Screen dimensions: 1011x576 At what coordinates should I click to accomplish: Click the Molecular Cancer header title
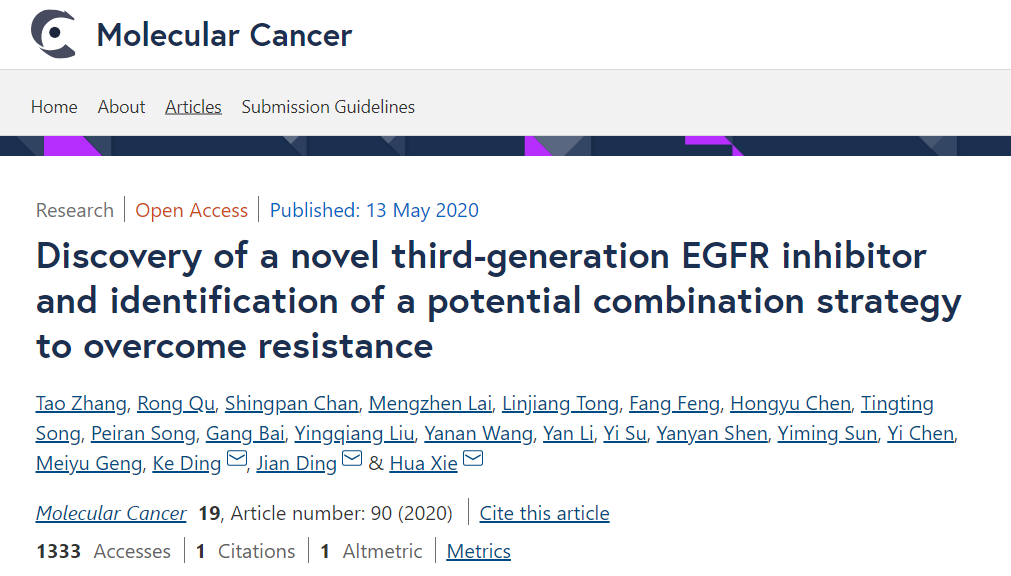224,35
